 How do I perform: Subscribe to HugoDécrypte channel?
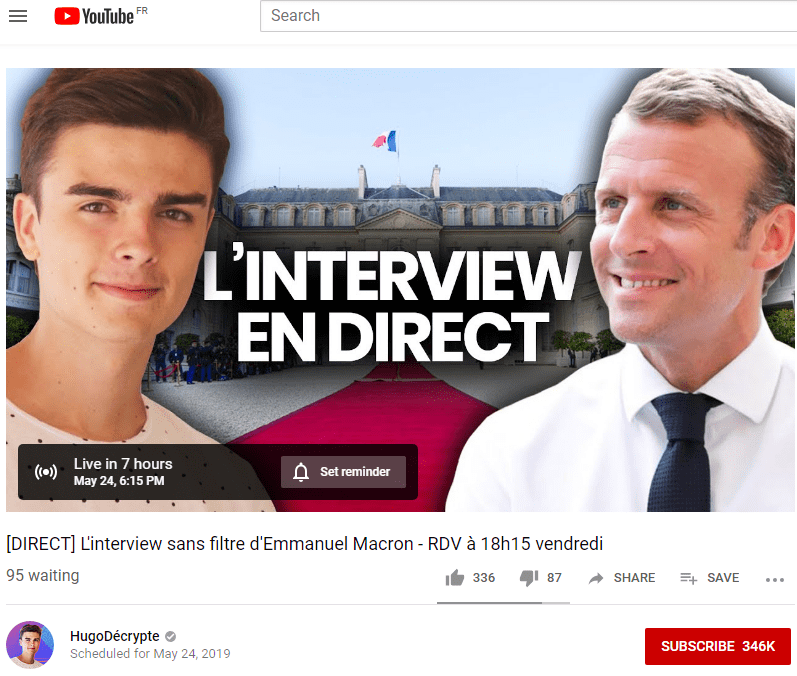tap(718, 646)
